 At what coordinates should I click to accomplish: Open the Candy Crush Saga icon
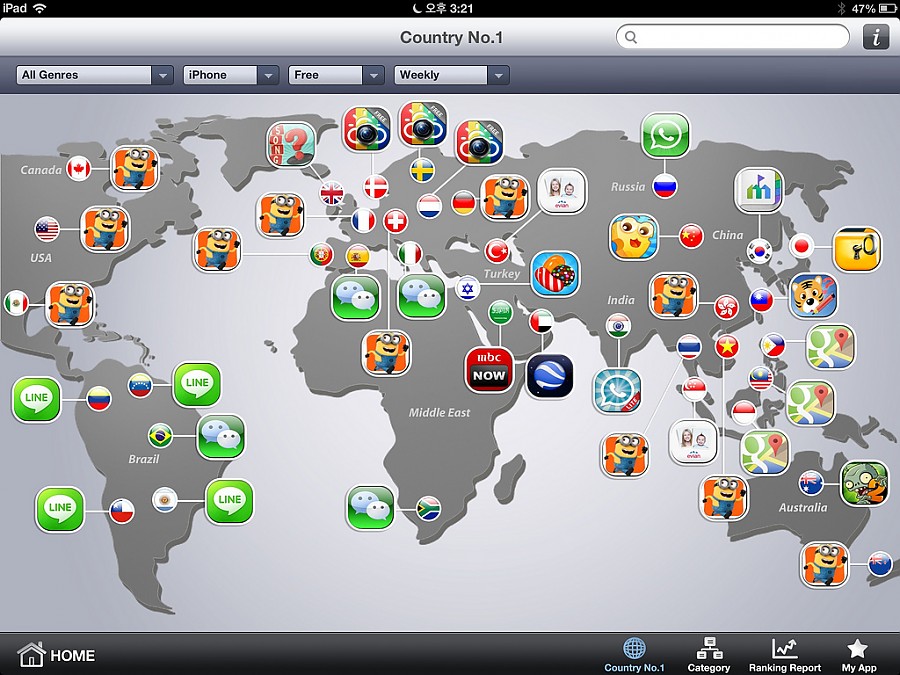tap(555, 274)
